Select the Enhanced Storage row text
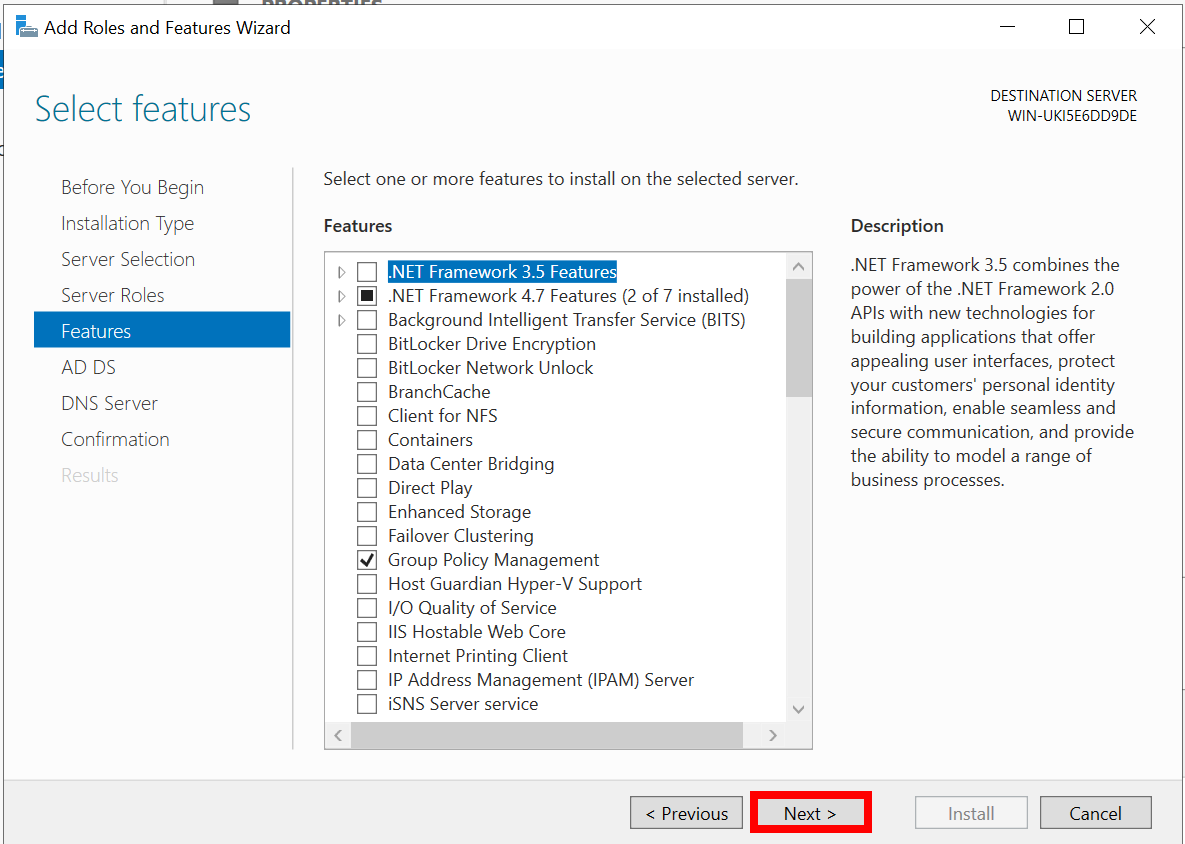 coord(459,512)
